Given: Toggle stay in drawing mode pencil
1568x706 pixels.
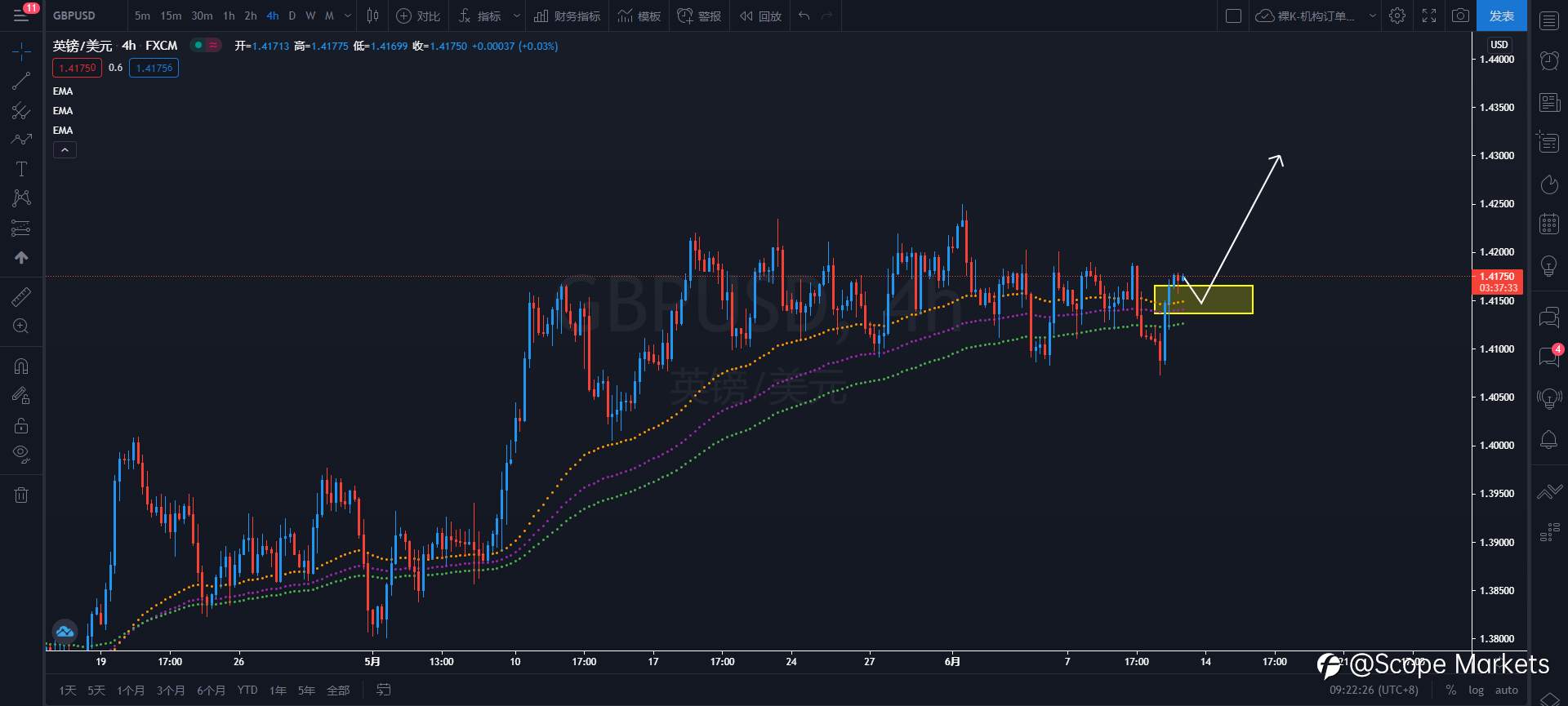Looking at the screenshot, I should [21, 396].
